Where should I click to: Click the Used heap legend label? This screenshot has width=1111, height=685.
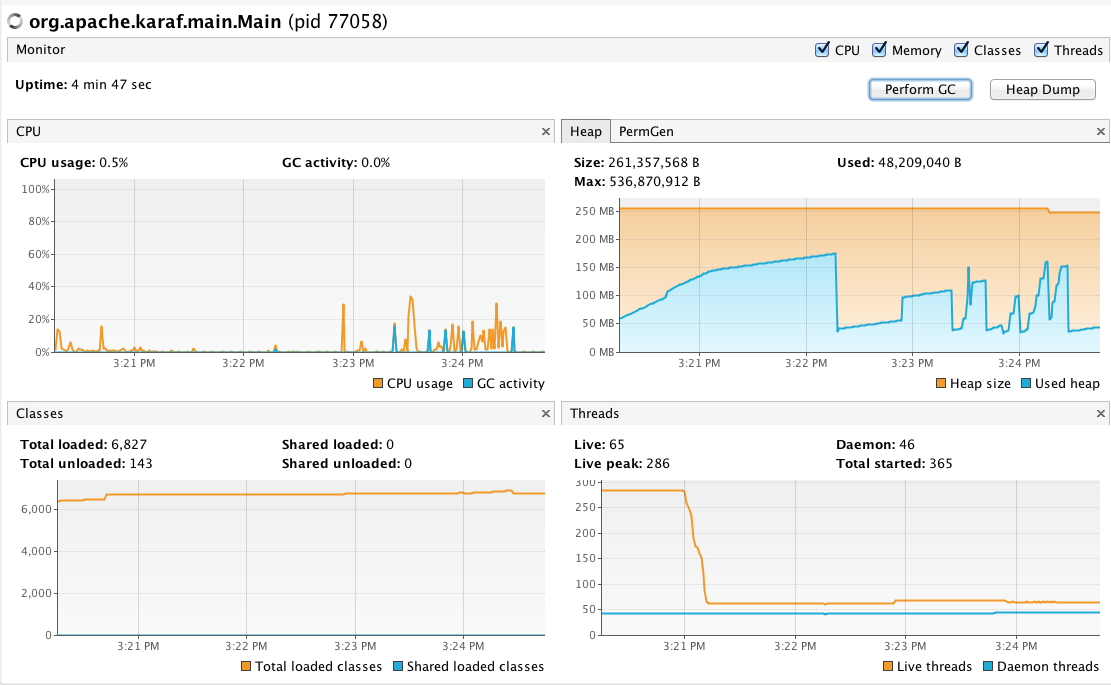pyautogui.click(x=1067, y=383)
